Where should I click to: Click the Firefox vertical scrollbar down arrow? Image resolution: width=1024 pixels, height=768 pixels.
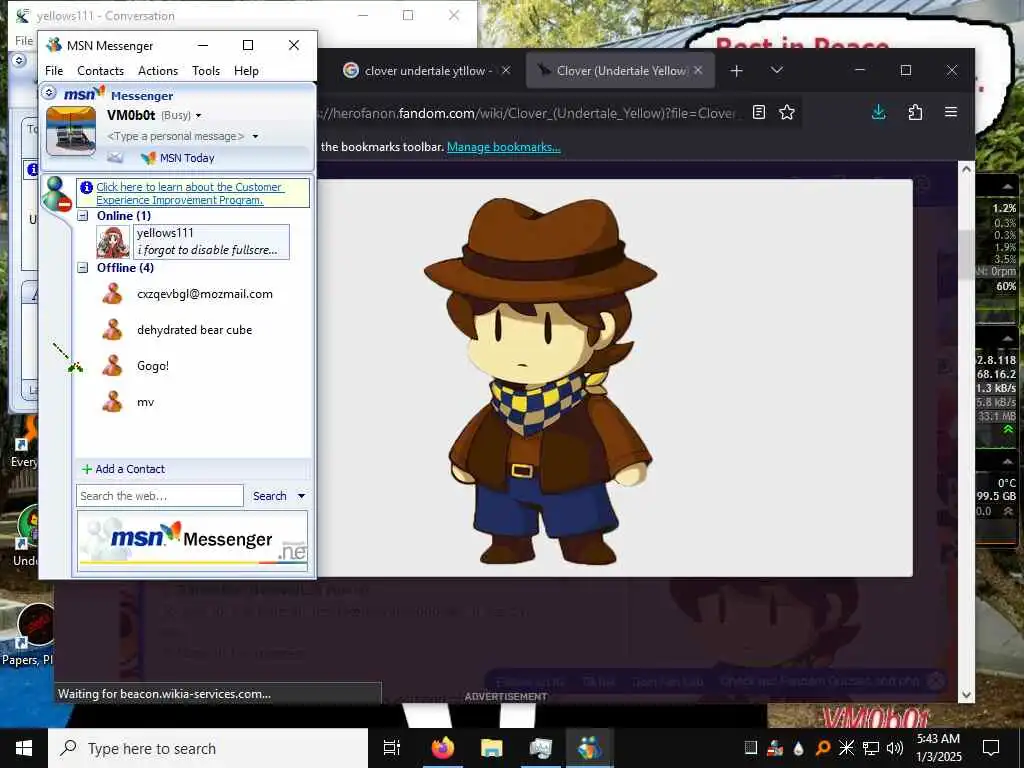click(967, 696)
